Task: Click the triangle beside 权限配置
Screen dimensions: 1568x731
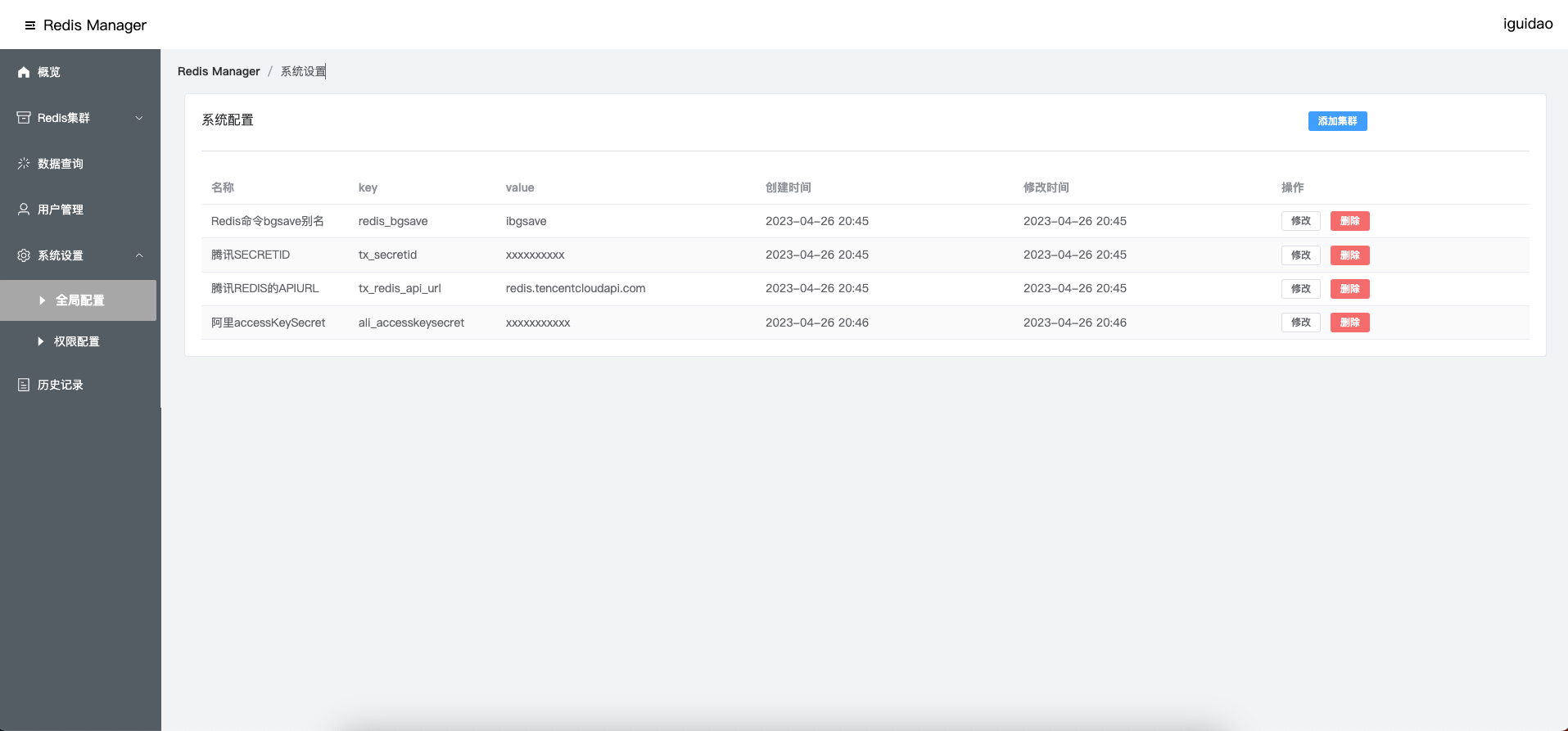Action: coord(41,341)
